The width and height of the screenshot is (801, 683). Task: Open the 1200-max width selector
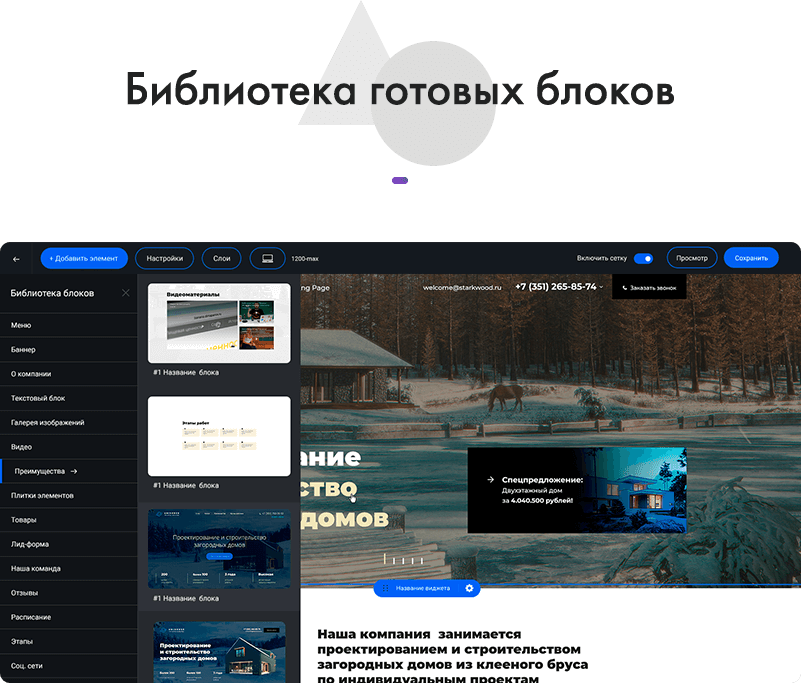305,259
